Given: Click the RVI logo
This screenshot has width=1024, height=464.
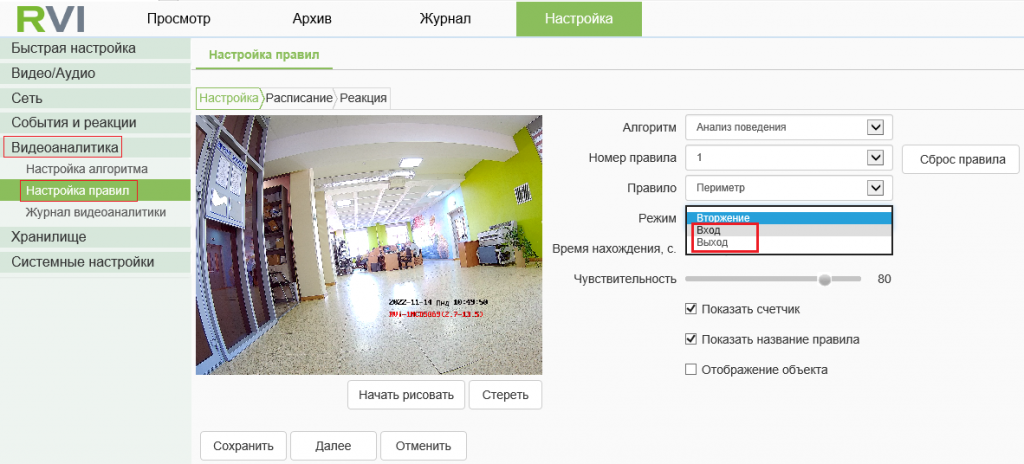Looking at the screenshot, I should point(51,18).
